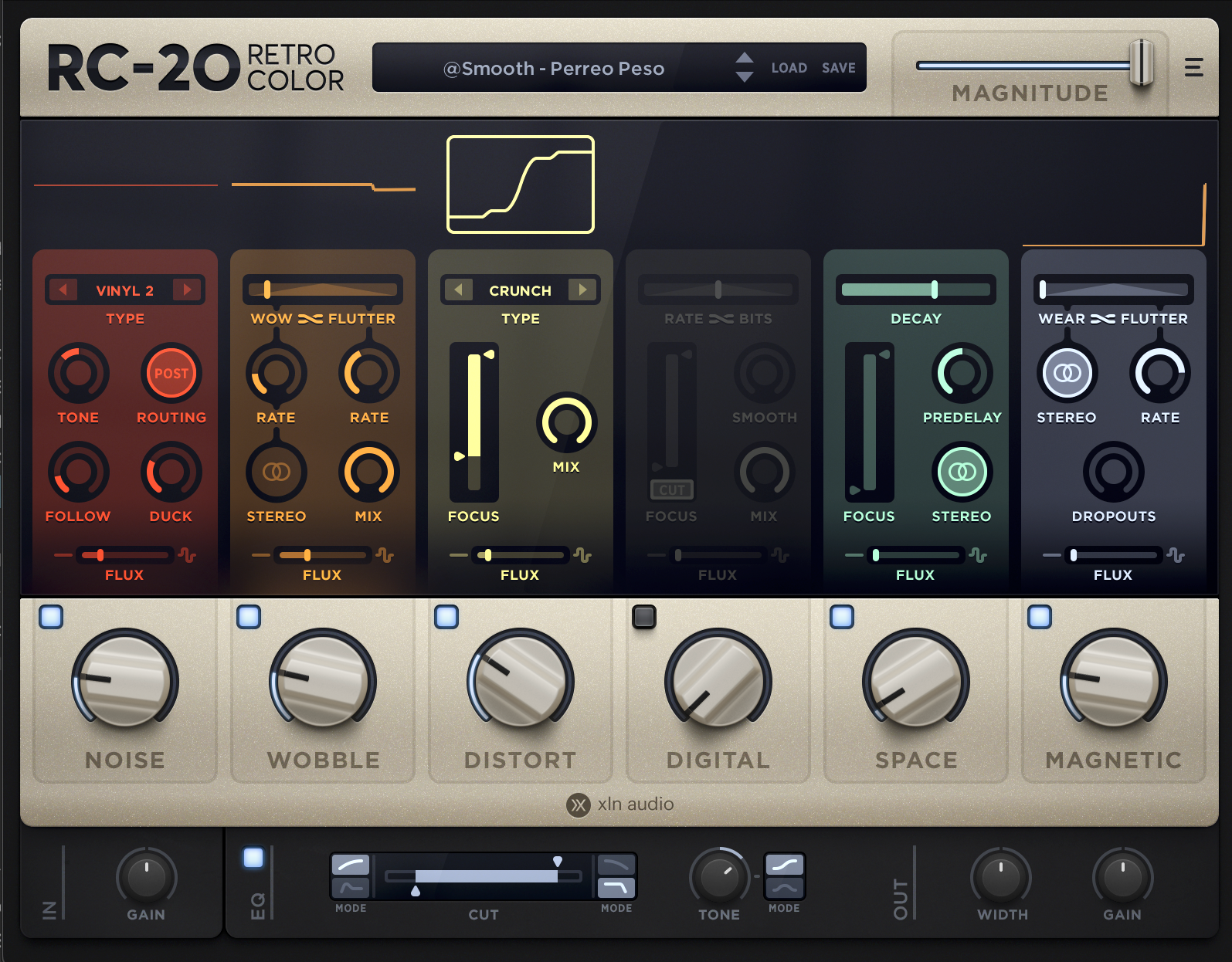Viewport: 1232px width, 962px height.
Task: Click the stereo icon in Space module
Action: tap(962, 472)
